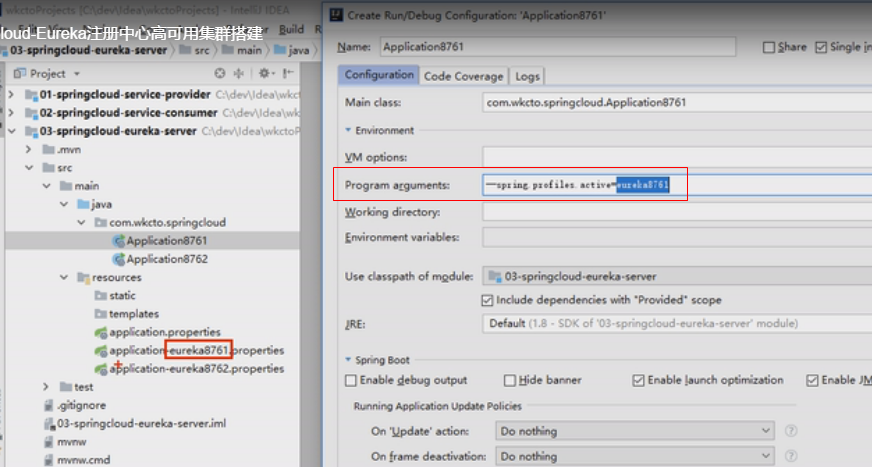Switch to the Logs tab

[x=527, y=76]
